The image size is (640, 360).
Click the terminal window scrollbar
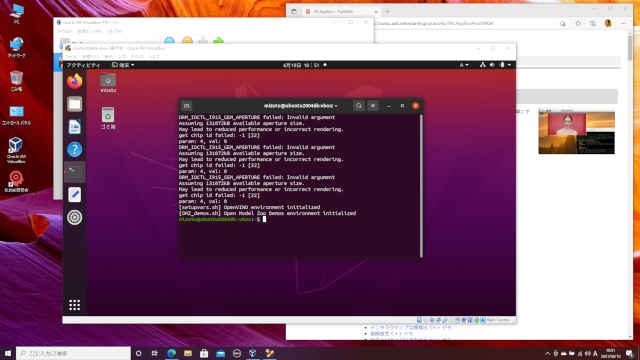[421, 186]
